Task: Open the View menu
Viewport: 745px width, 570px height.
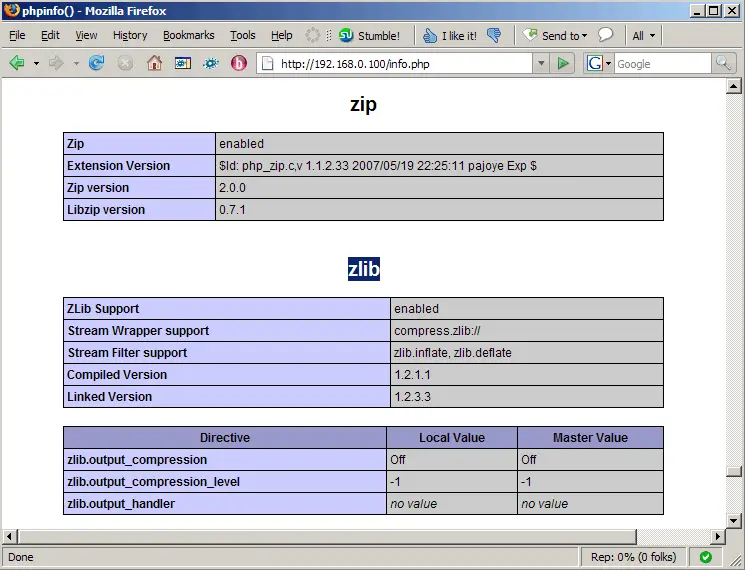Action: pos(86,35)
